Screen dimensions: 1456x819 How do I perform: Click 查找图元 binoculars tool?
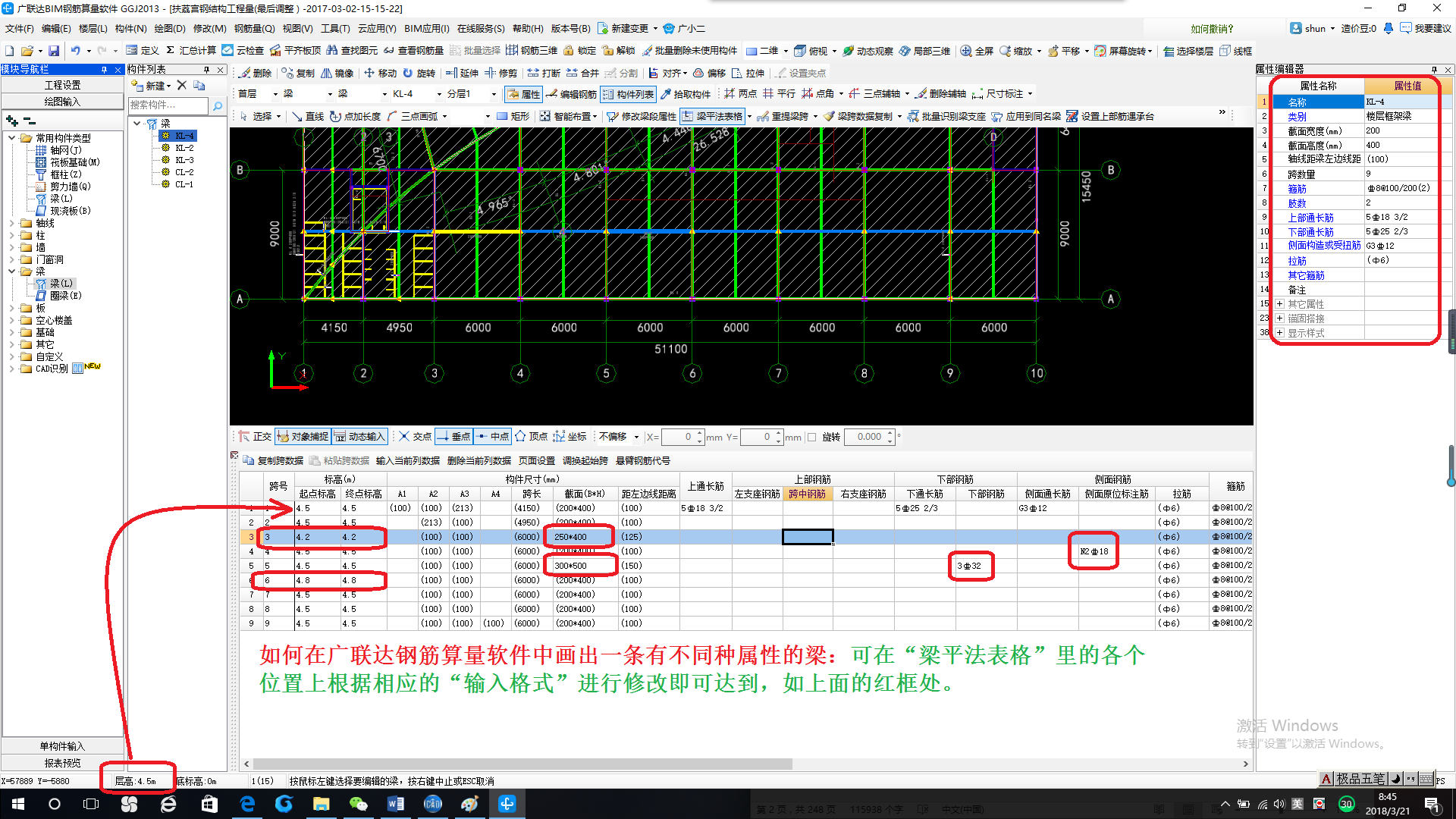(352, 51)
